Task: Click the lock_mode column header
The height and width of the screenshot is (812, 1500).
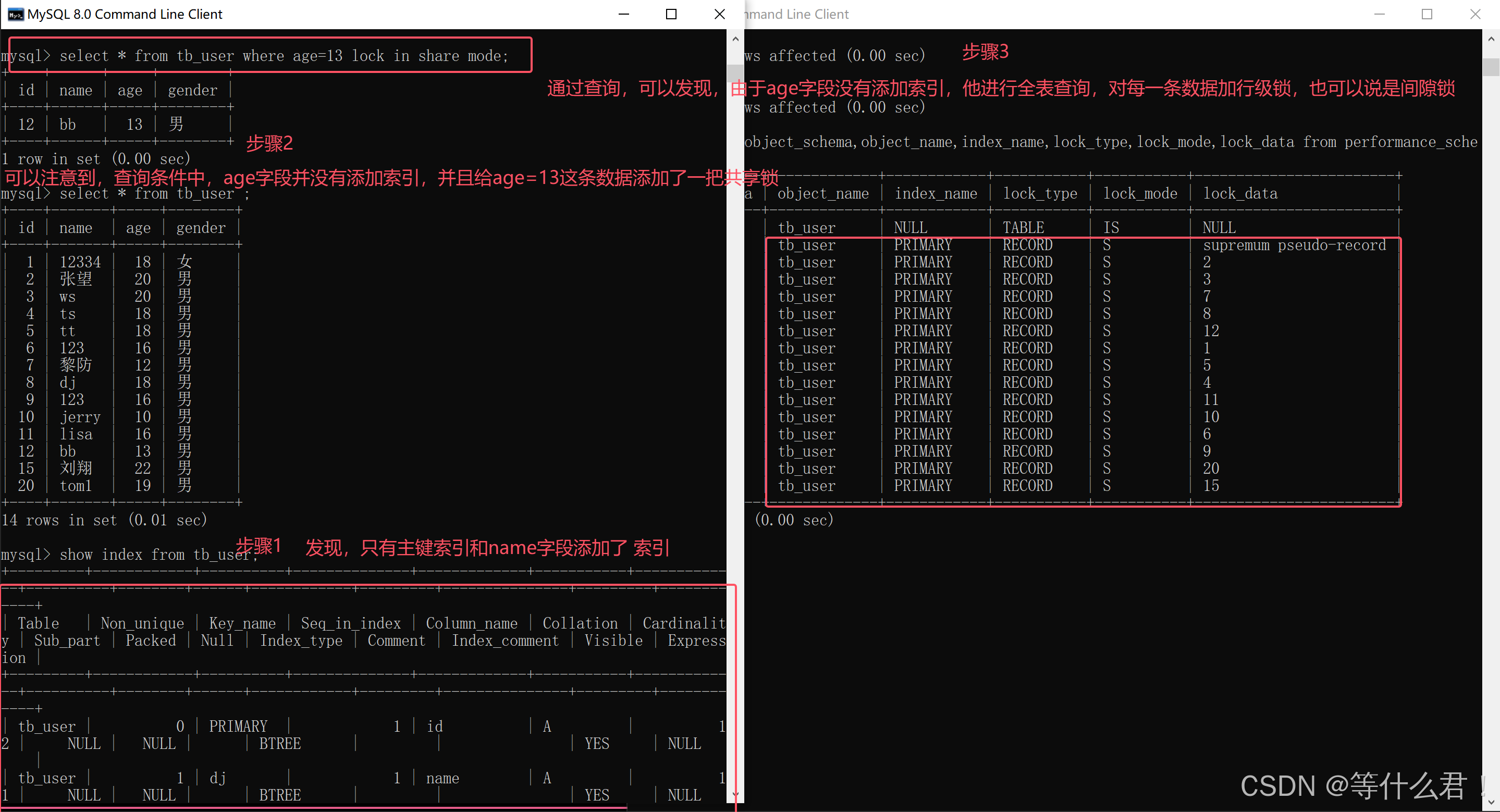Action: tap(1139, 193)
